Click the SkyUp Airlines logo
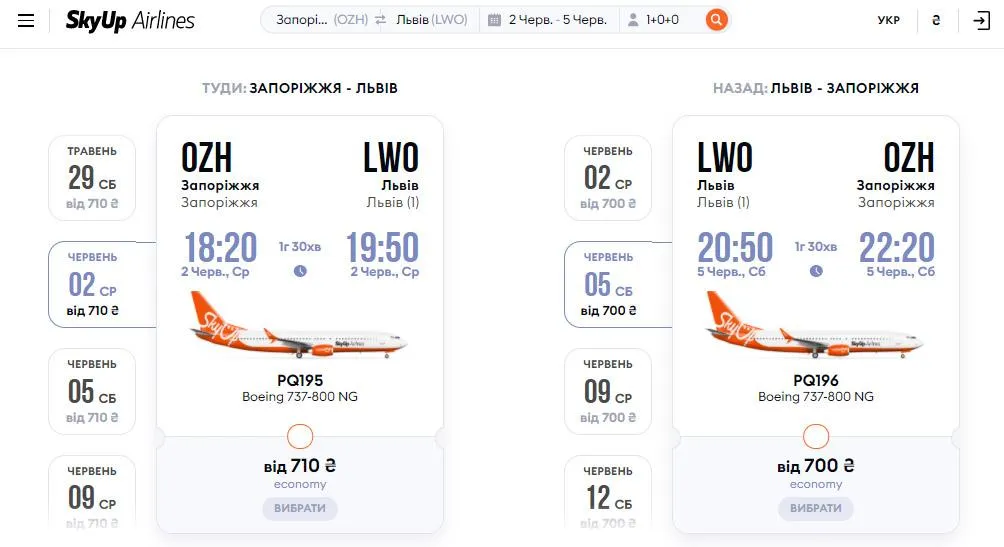Screen dimensions: 1004x547 pyautogui.click(x=130, y=21)
